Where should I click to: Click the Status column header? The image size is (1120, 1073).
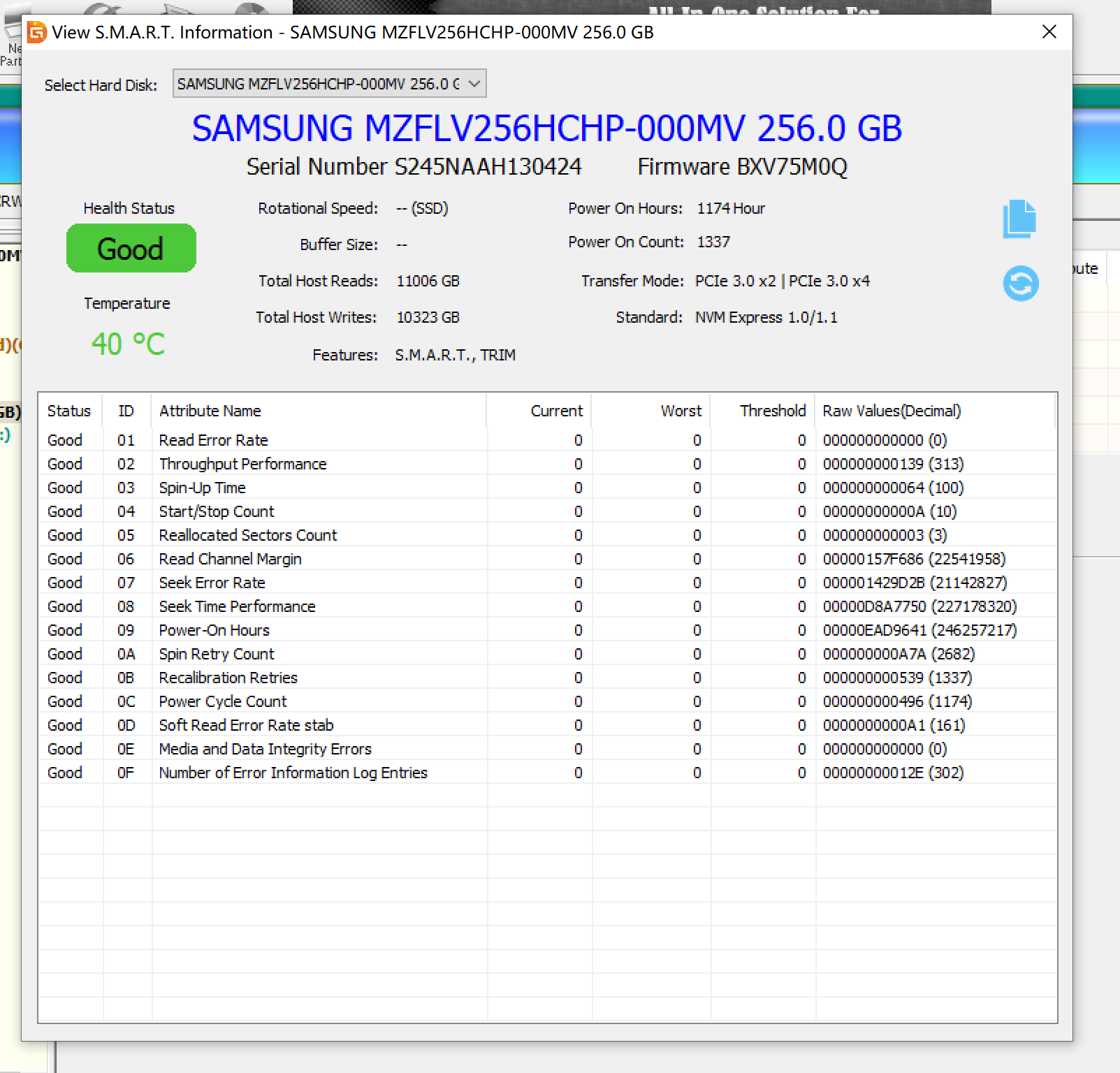point(69,411)
